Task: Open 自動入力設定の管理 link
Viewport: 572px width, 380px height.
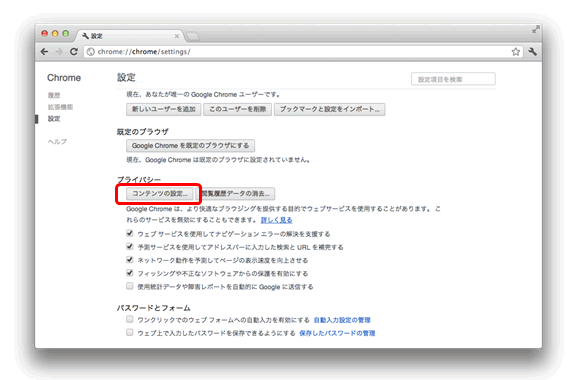Action: 342,320
